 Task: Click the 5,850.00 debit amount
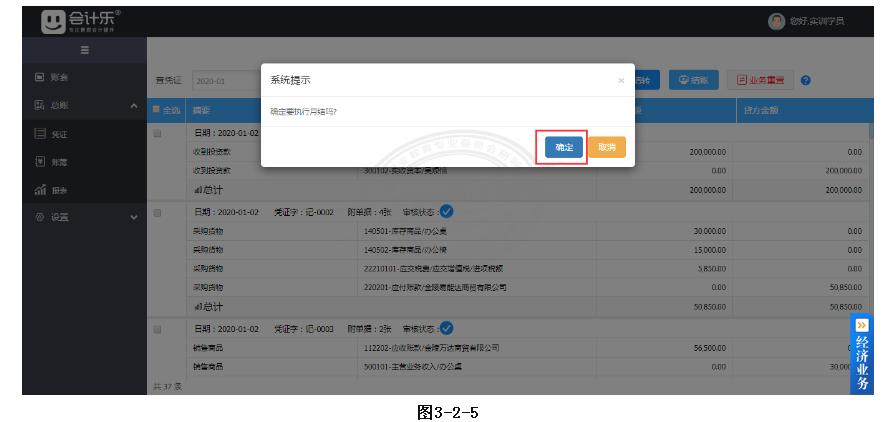coord(712,268)
